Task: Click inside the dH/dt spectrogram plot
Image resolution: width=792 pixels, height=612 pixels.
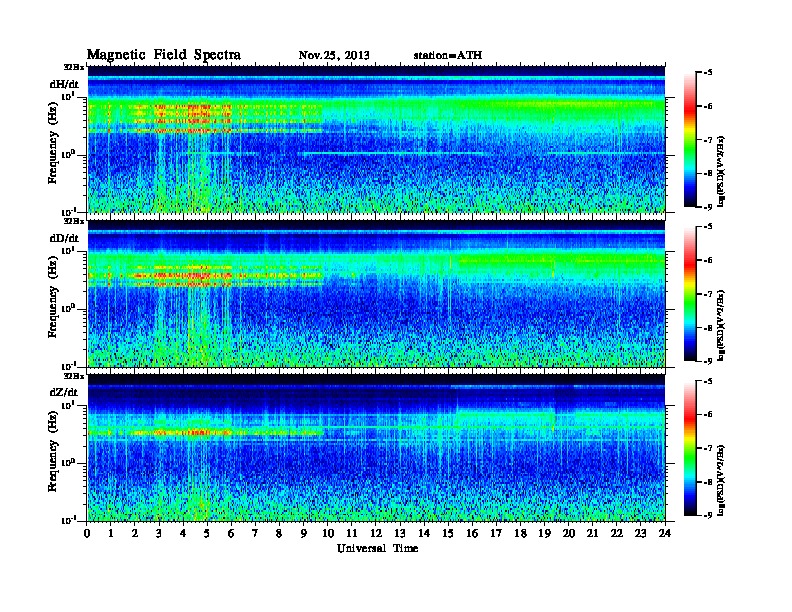Action: (x=376, y=139)
